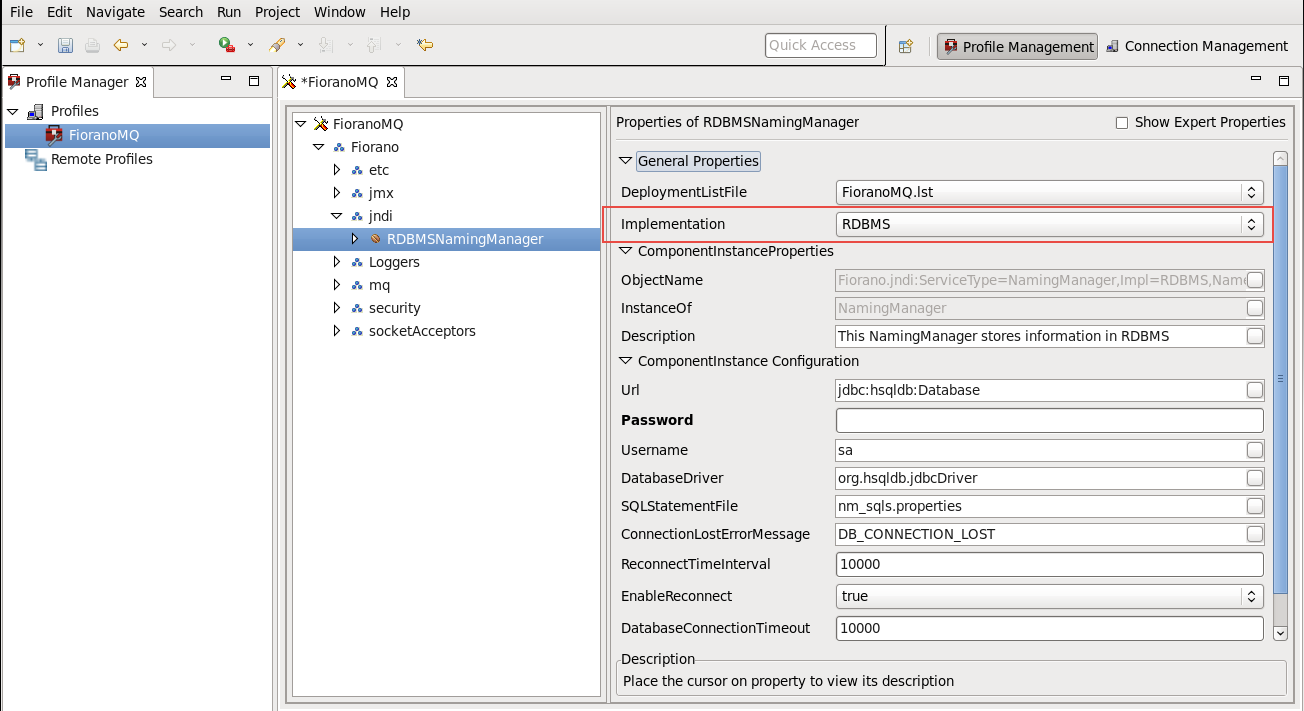Toggle the Url field checkbox
The height and width of the screenshot is (711, 1304).
(1255, 390)
